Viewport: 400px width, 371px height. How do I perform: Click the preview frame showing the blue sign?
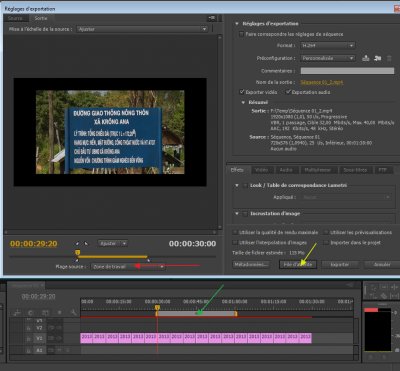110,132
